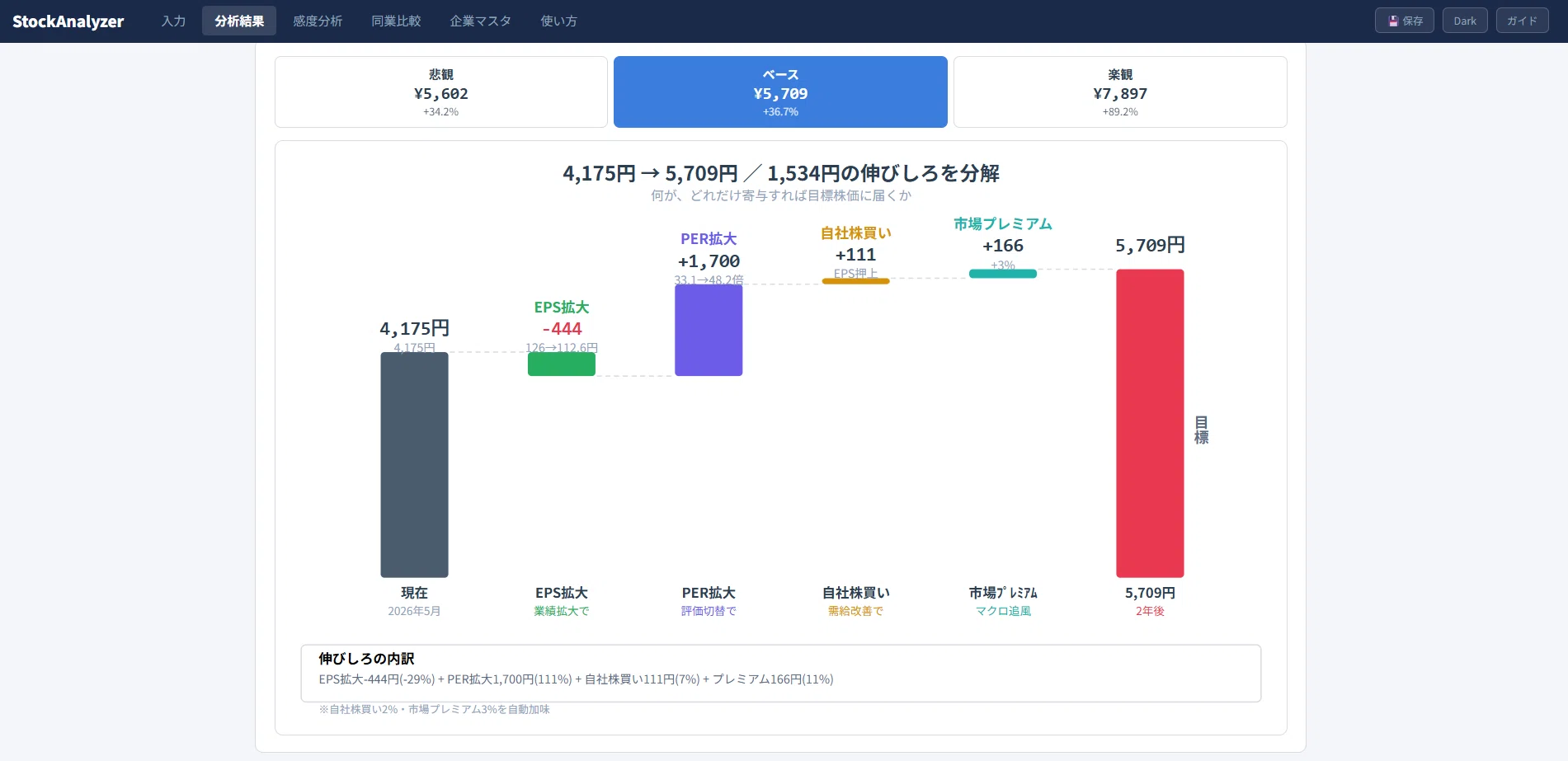Click the -444 EPS value label

[x=562, y=328]
